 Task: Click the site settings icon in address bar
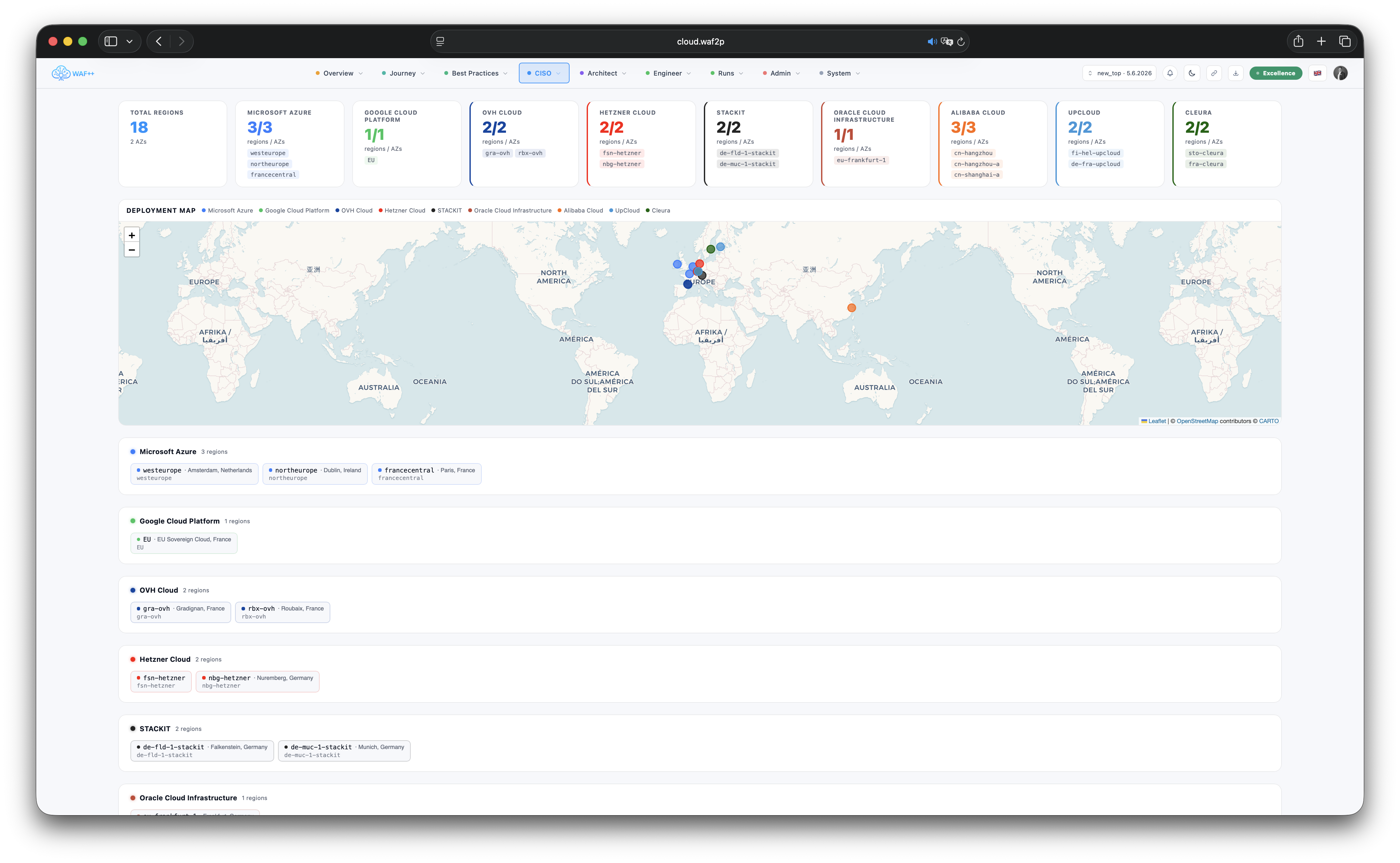(440, 42)
